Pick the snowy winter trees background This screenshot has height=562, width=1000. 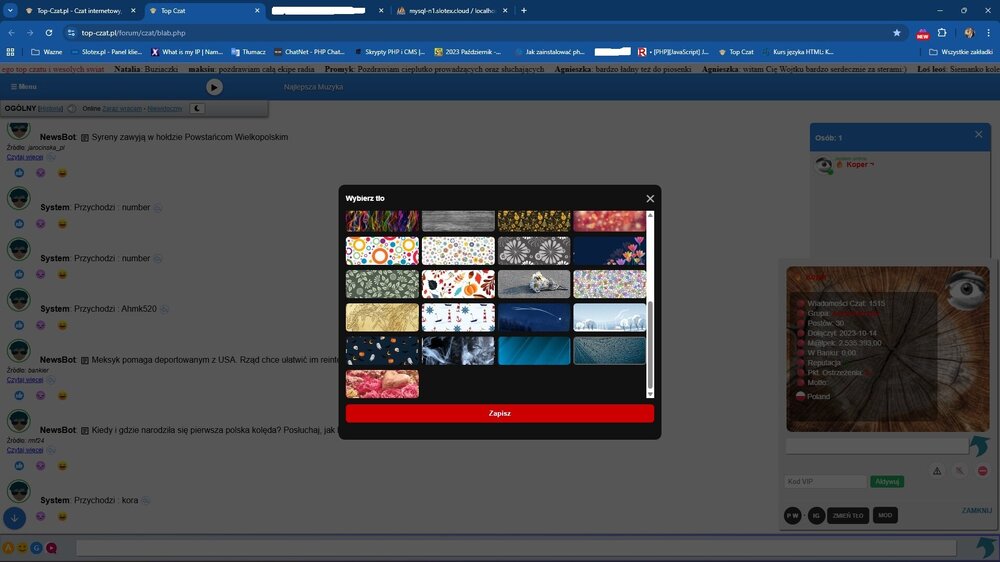(x=609, y=317)
